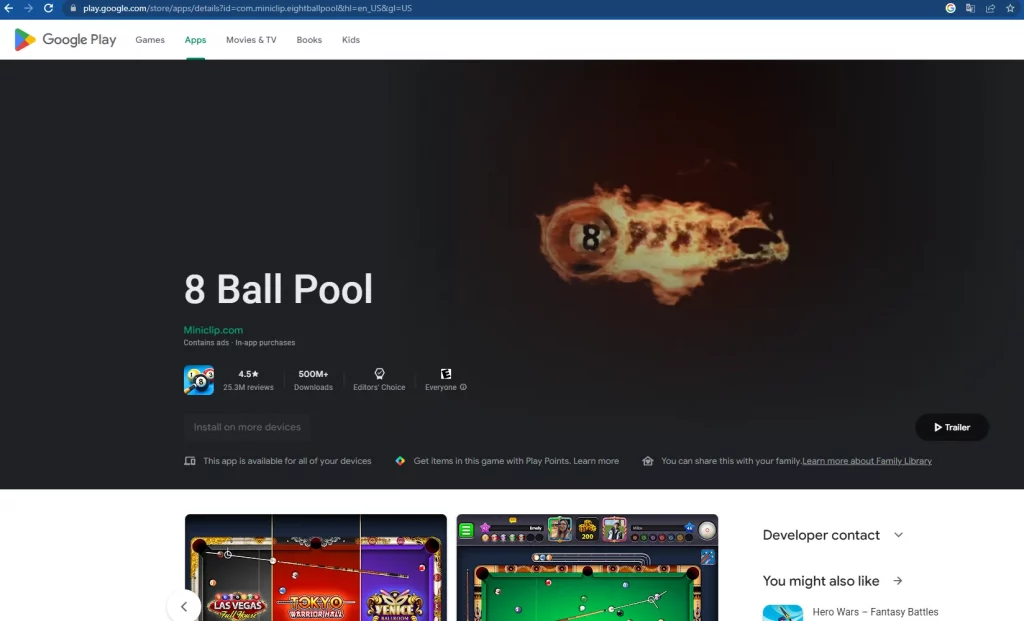Bookmark this page with star icon
Screen dimensions: 1024x621
click(x=1010, y=8)
